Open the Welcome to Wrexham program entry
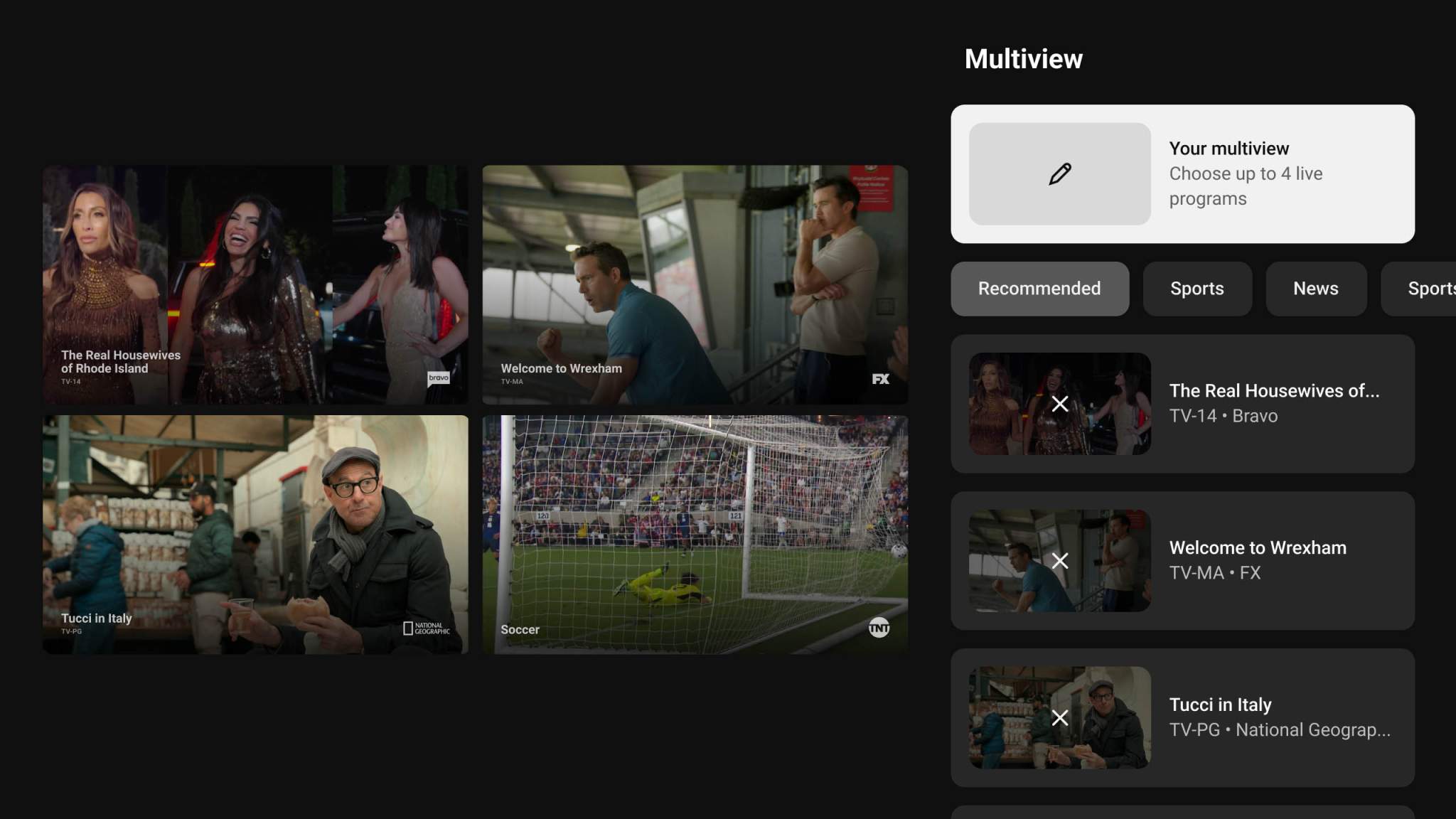 (x=1257, y=561)
